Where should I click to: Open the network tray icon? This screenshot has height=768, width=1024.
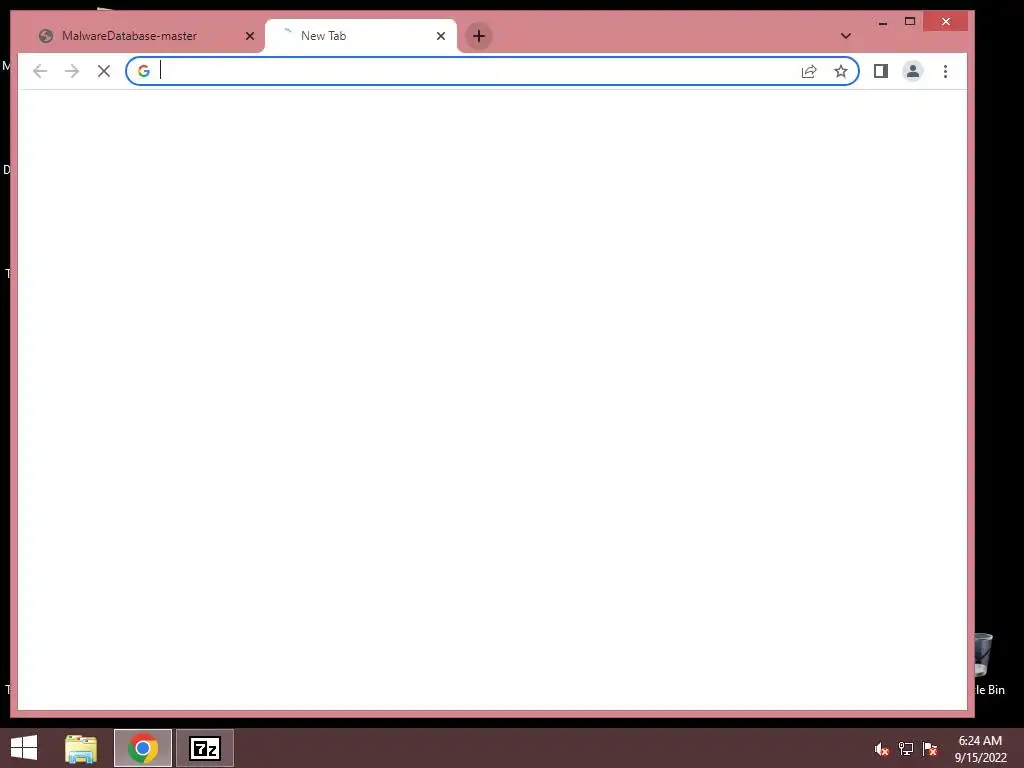coord(906,749)
